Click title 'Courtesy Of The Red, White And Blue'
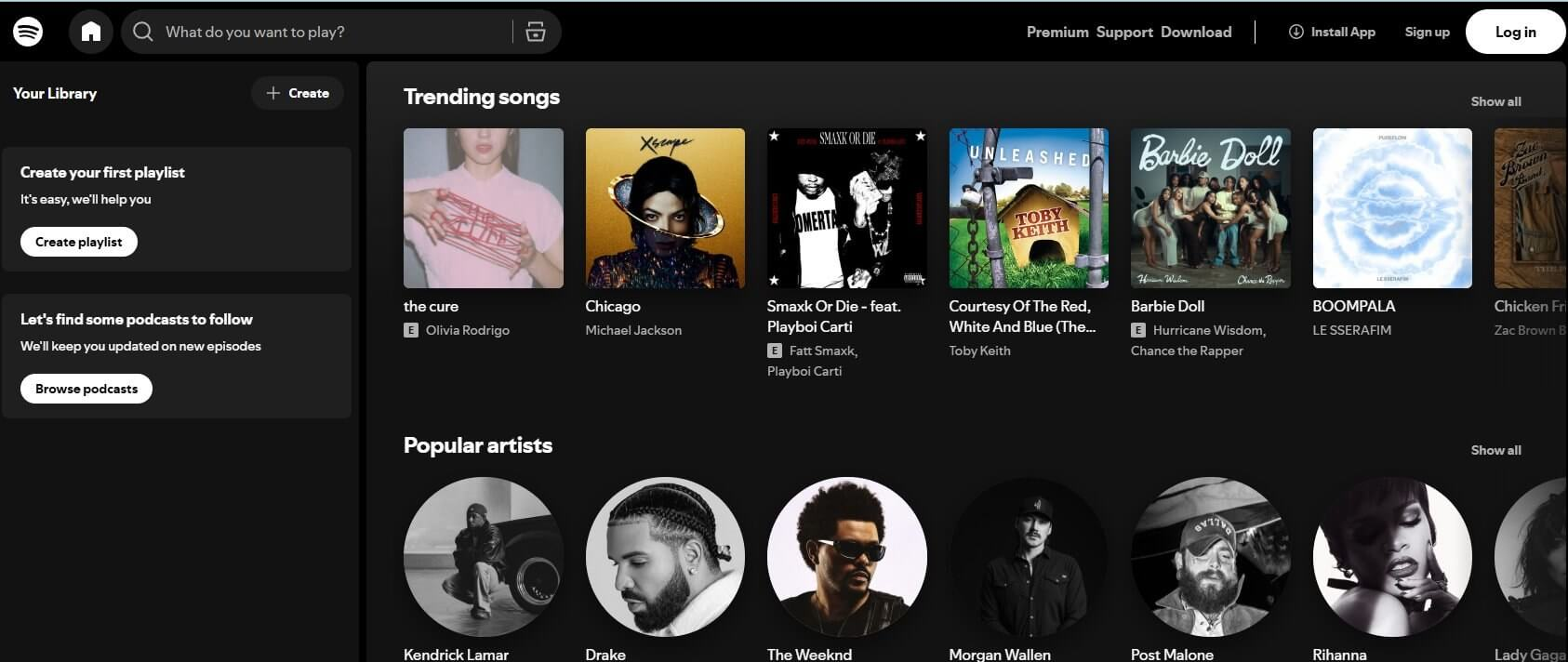 1022,316
